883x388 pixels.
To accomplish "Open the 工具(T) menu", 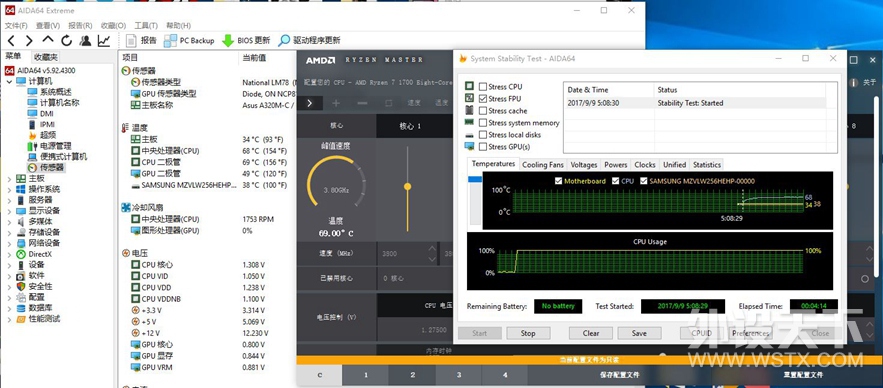I will [146, 25].
